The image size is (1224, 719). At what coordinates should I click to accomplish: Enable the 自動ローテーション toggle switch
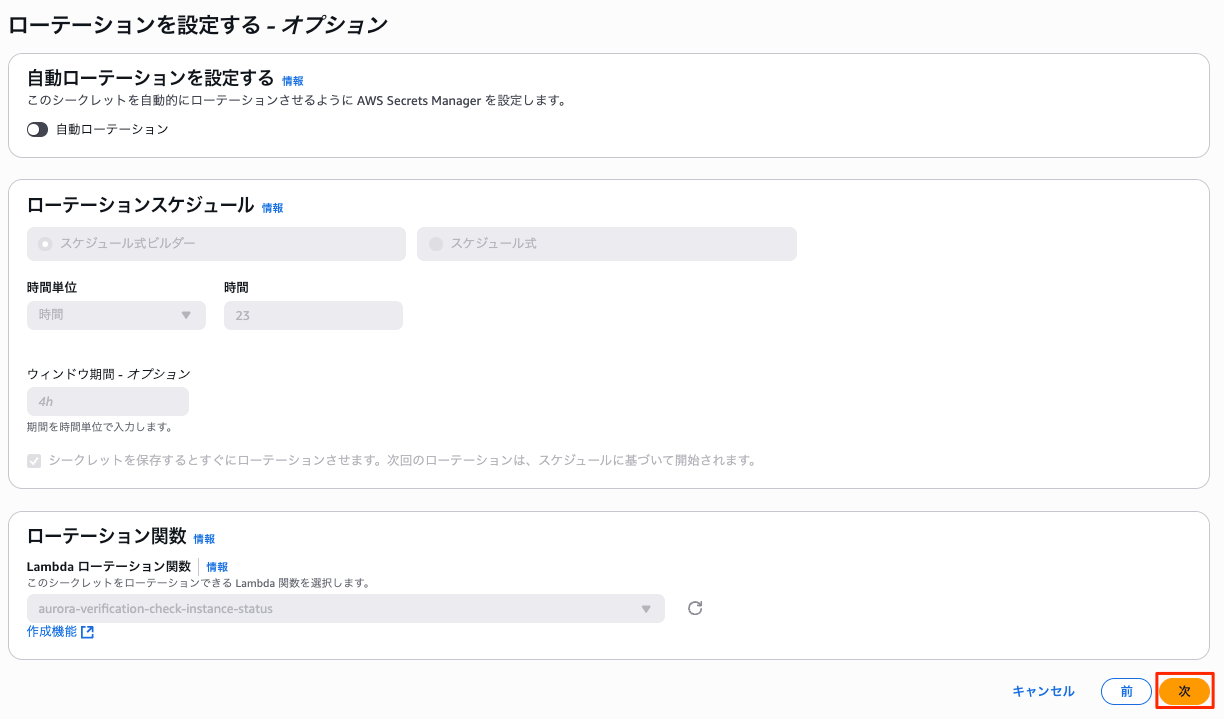(38, 129)
